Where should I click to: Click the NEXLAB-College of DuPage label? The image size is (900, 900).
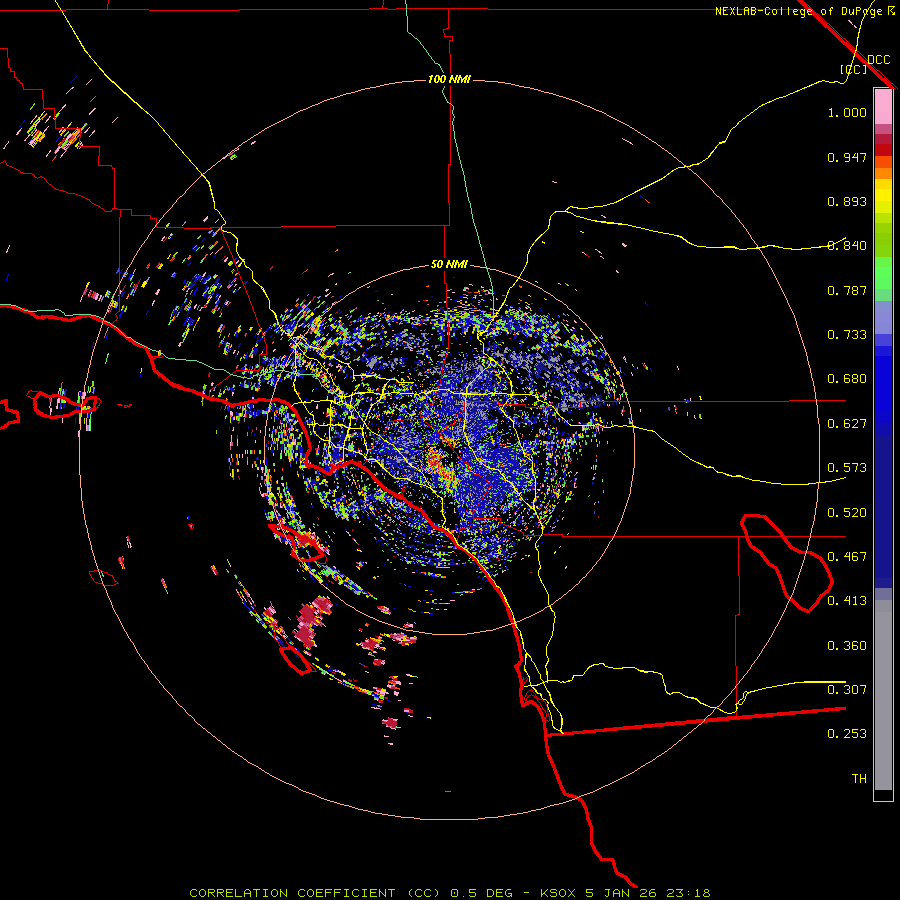805,11
